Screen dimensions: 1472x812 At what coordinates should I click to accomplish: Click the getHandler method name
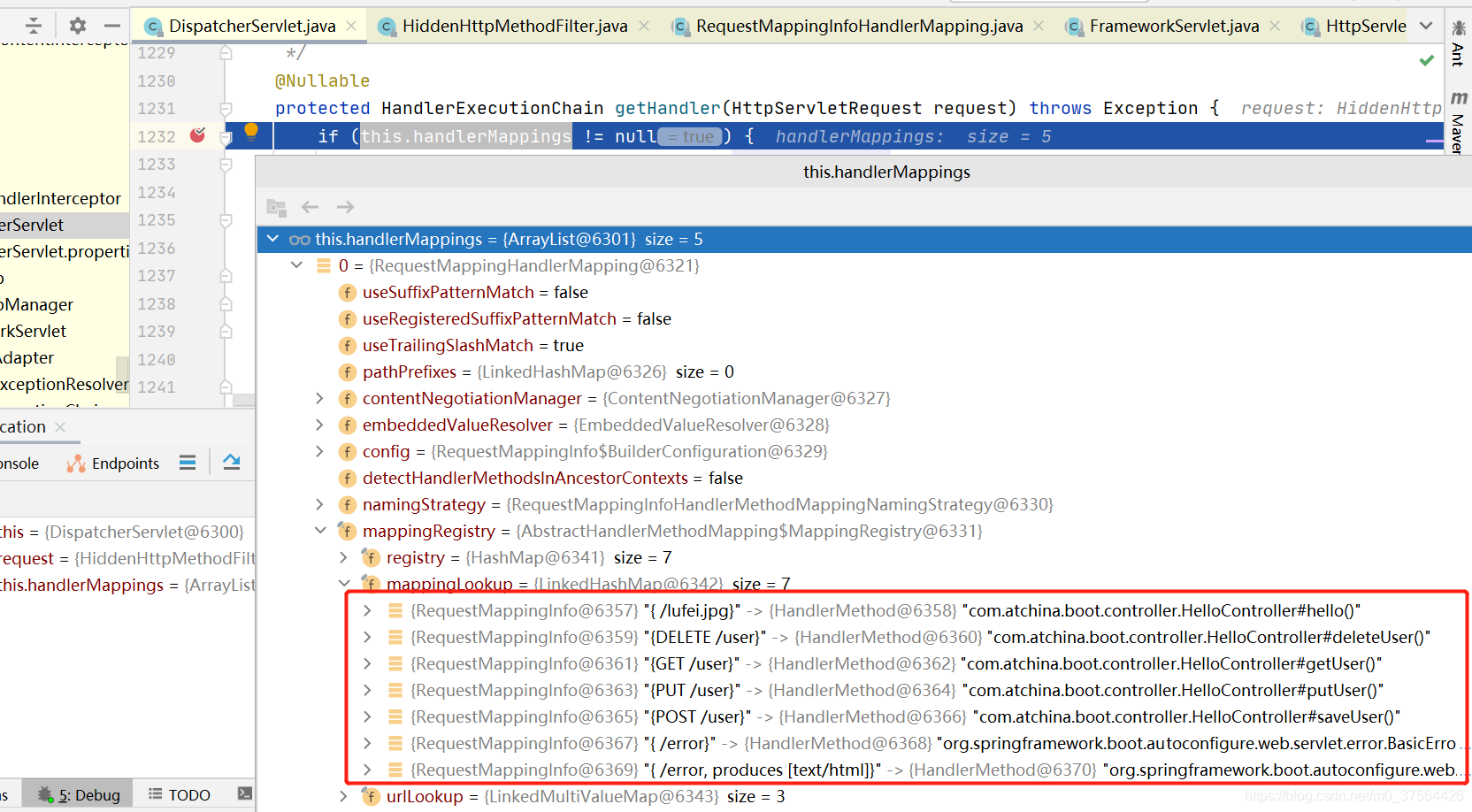pos(667,108)
